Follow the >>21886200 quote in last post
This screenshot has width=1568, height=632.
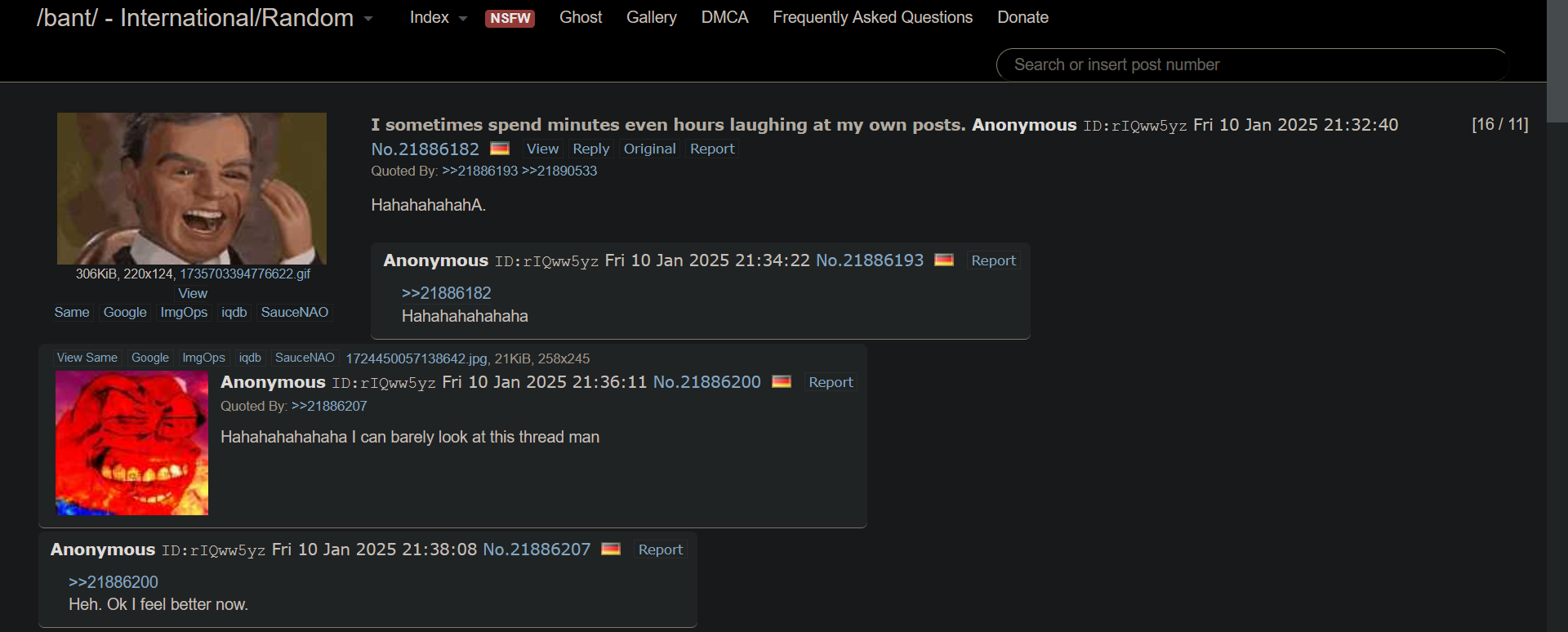tap(114, 582)
